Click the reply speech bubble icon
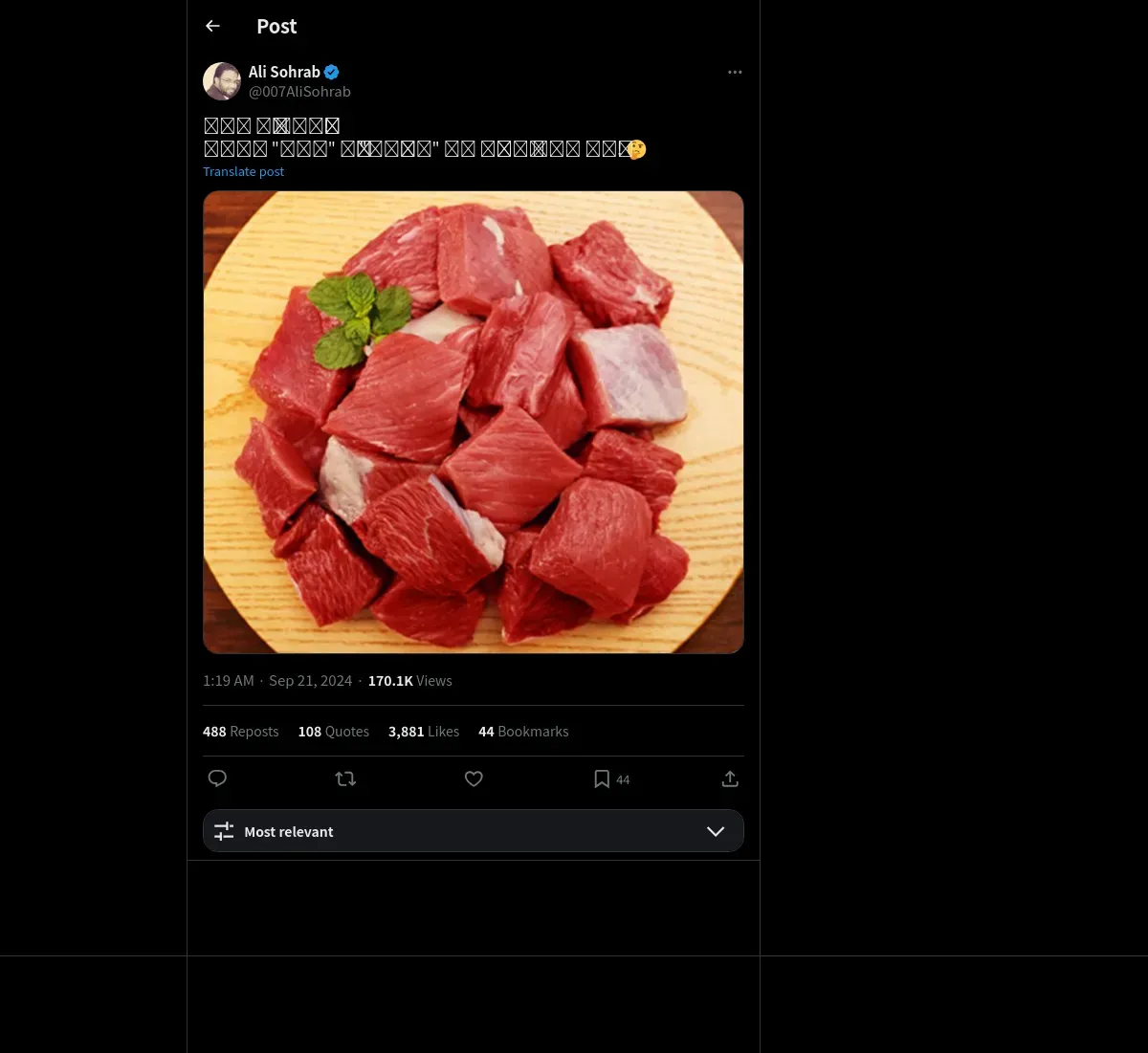 point(217,779)
